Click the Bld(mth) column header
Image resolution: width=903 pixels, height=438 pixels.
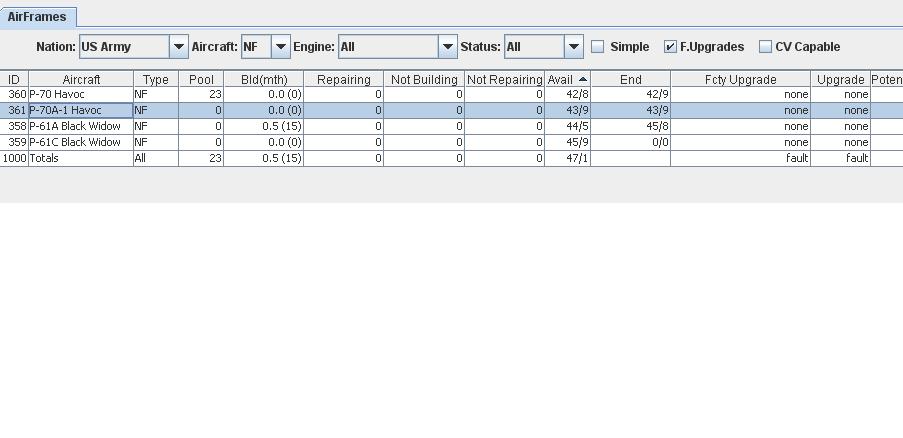coord(264,79)
